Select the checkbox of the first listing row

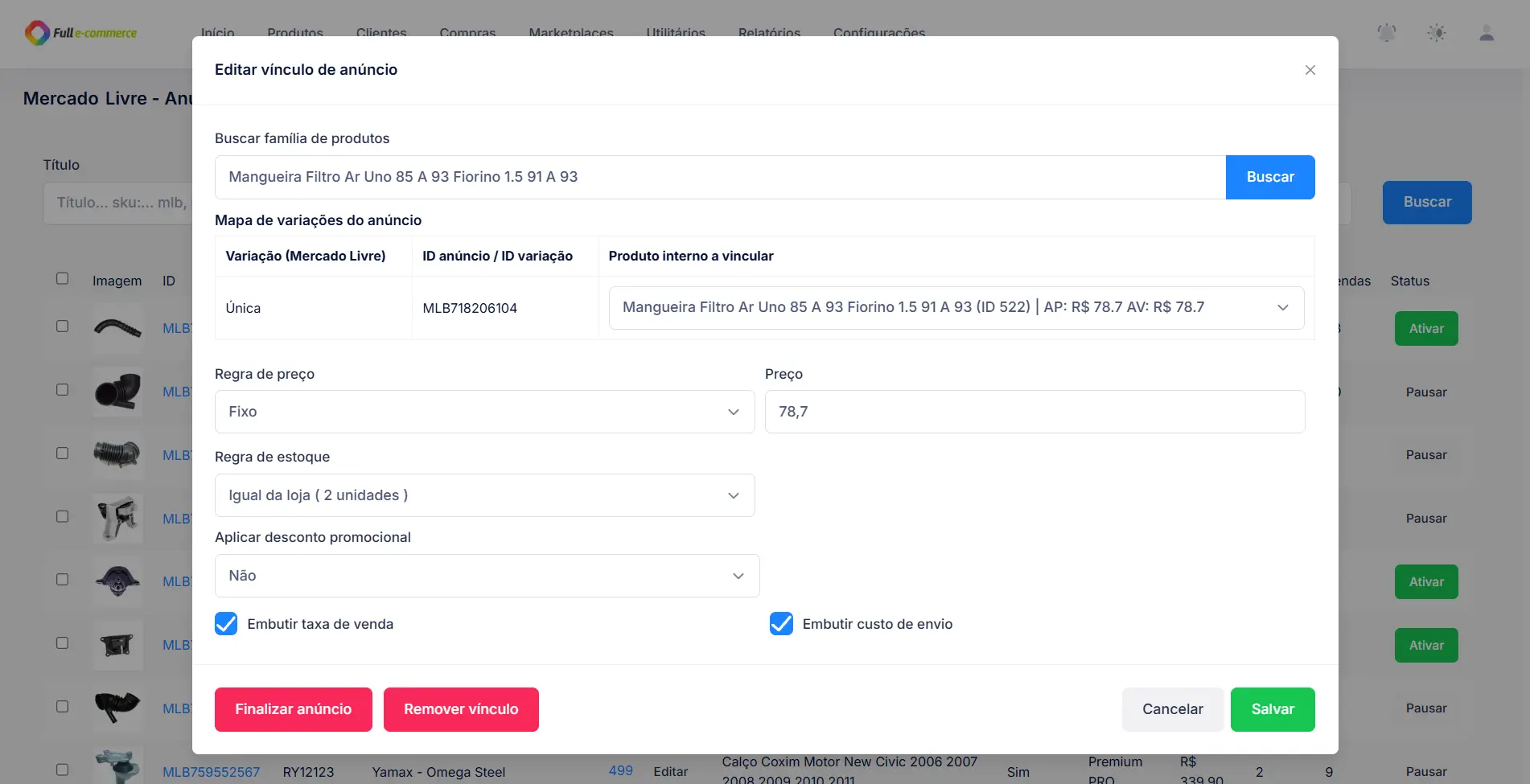62,326
